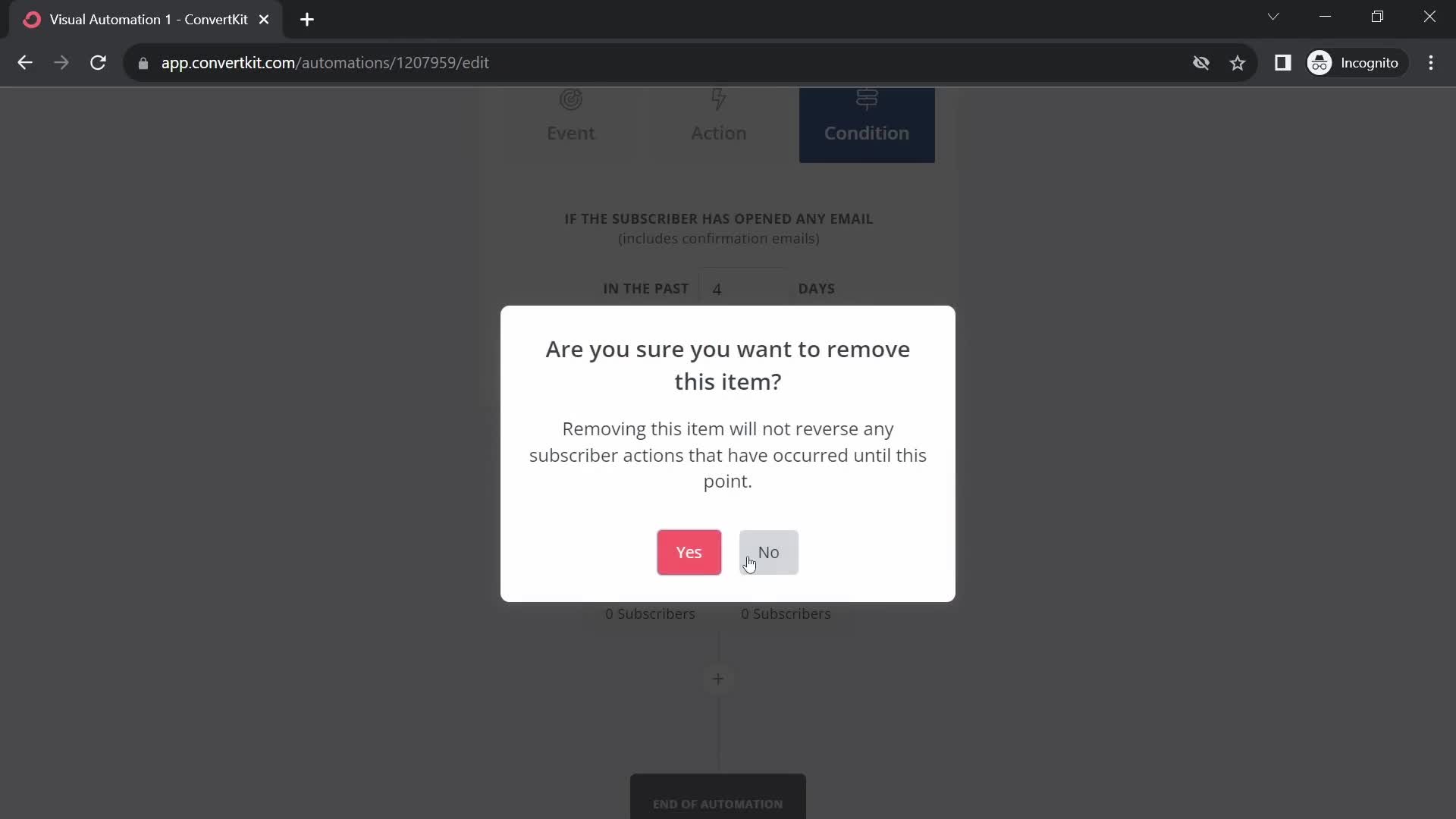Expand the DAYS unit selector

[817, 288]
